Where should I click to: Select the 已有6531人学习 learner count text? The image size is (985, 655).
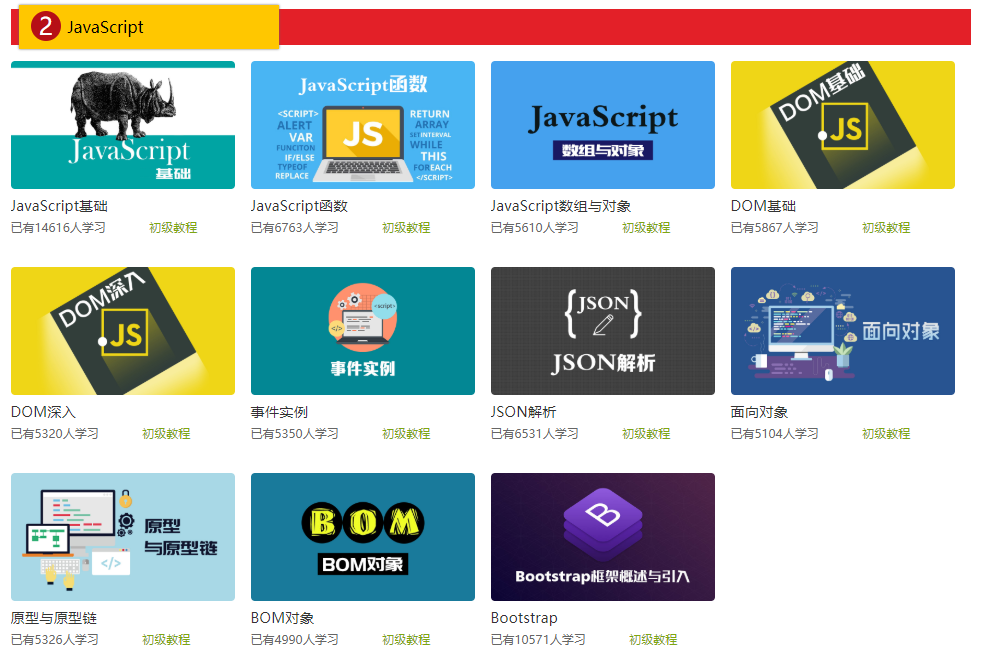pyautogui.click(x=535, y=433)
